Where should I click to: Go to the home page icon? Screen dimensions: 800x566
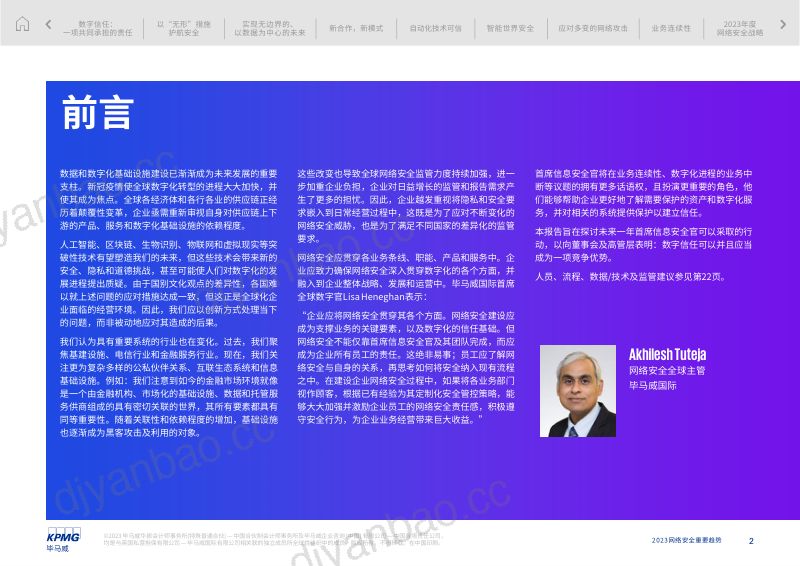[x=22, y=24]
